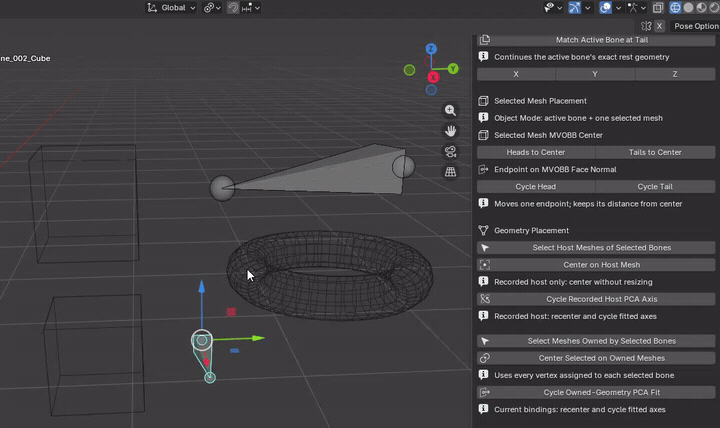Viewport: 720px width, 428px height.
Task: Click the white move gizmo center circle
Action: click(x=202, y=340)
